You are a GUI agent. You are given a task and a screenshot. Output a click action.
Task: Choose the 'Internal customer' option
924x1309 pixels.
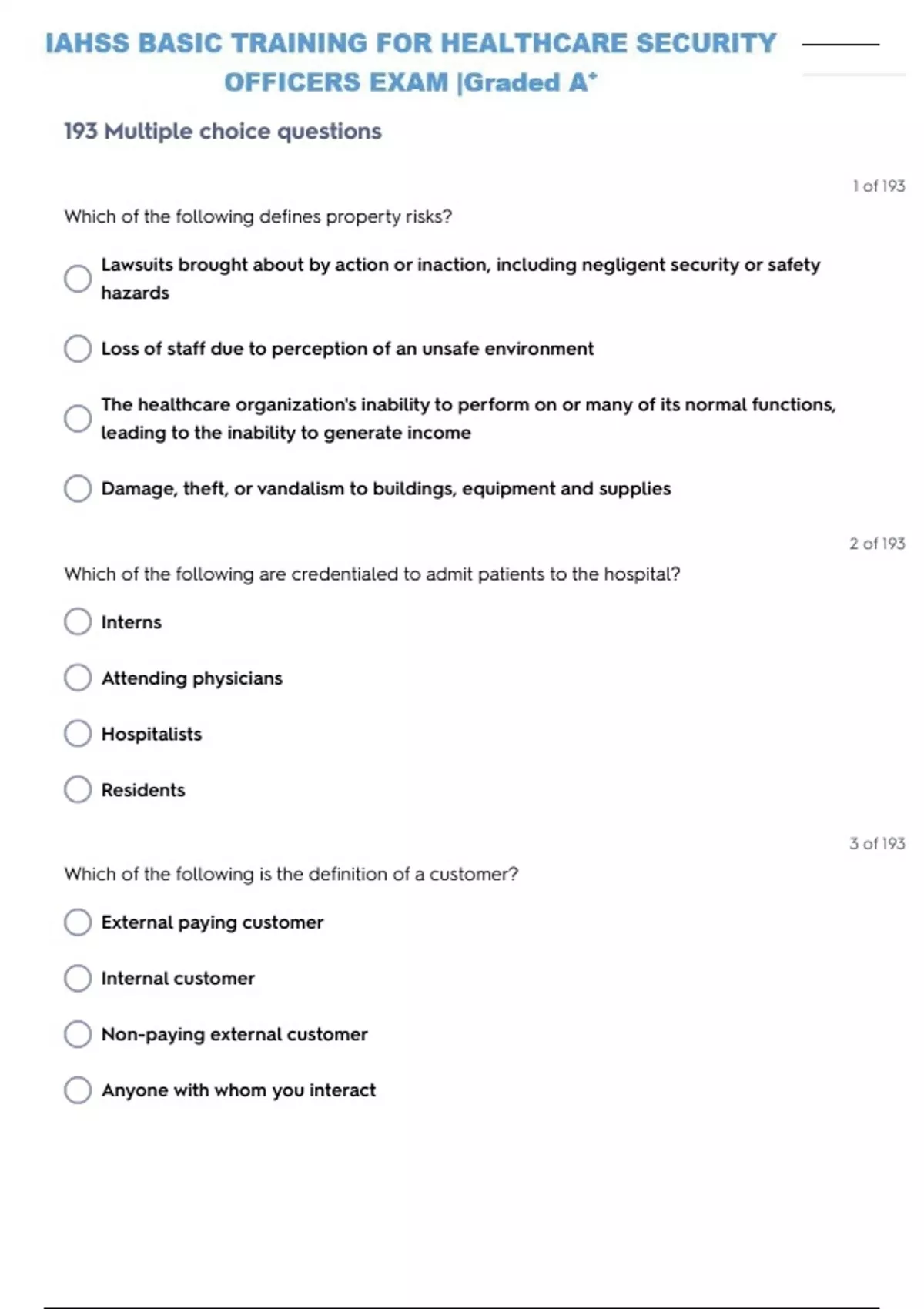coord(78,979)
